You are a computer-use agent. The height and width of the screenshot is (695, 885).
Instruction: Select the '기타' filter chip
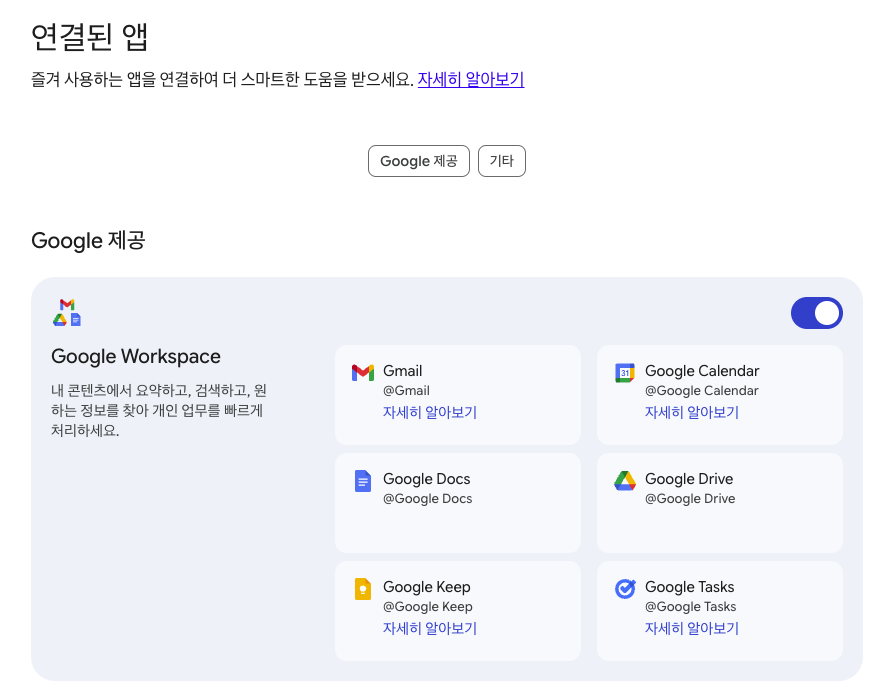(502, 161)
